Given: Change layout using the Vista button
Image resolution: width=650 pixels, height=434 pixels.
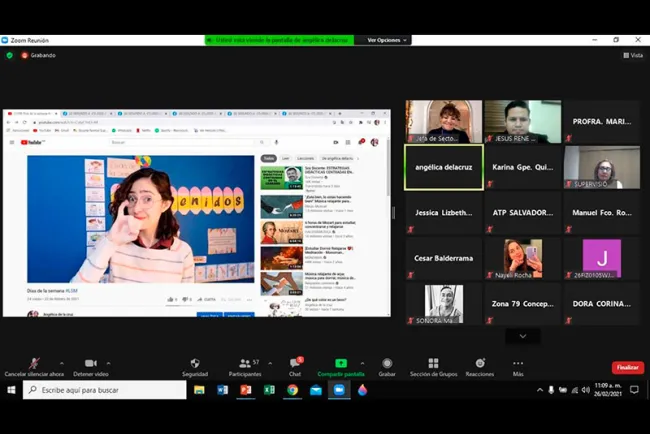Looking at the screenshot, I should click(x=632, y=55).
